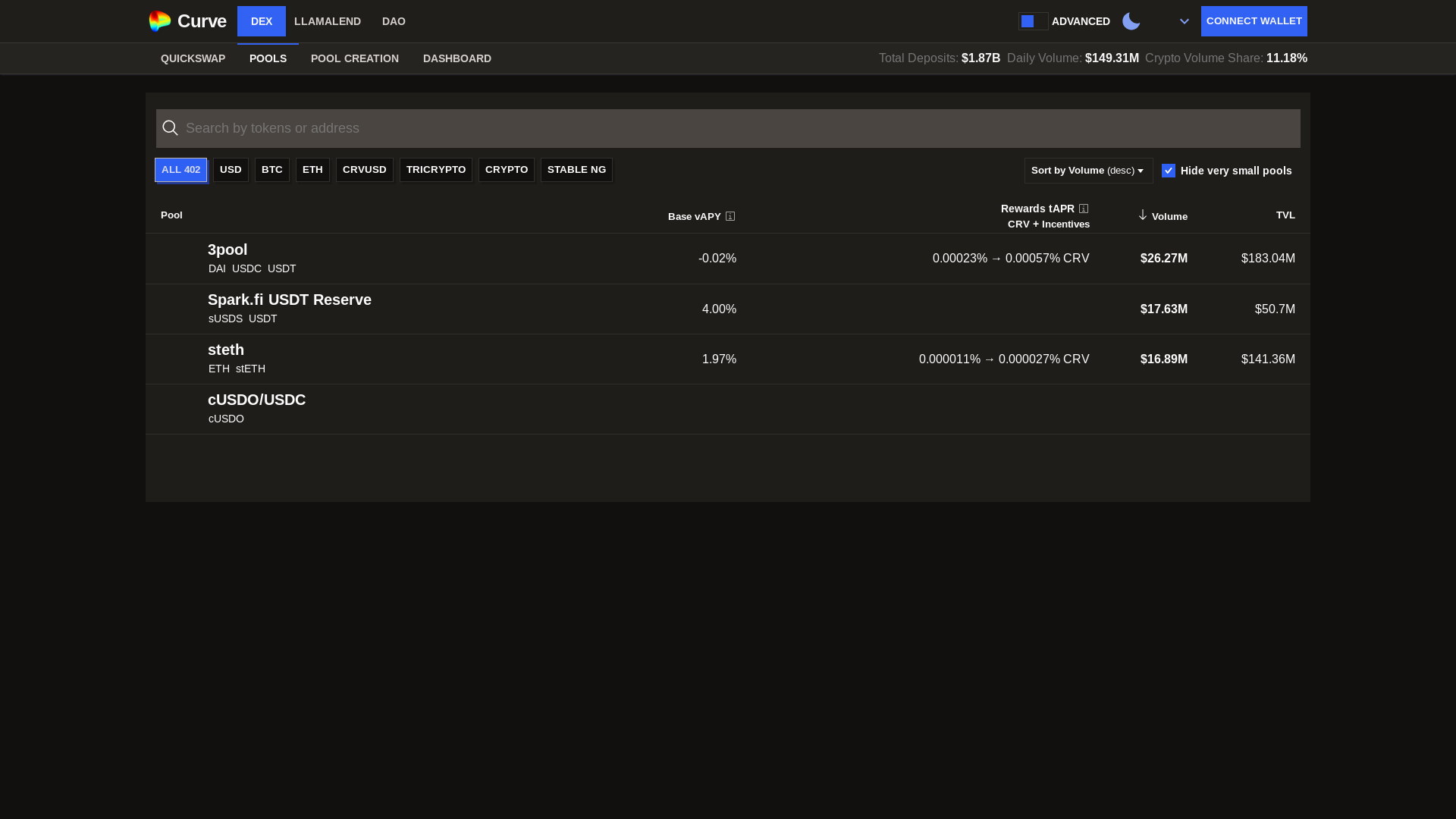
Task: Open the Spark.fi USDT Reserve pool
Action: coord(728,309)
